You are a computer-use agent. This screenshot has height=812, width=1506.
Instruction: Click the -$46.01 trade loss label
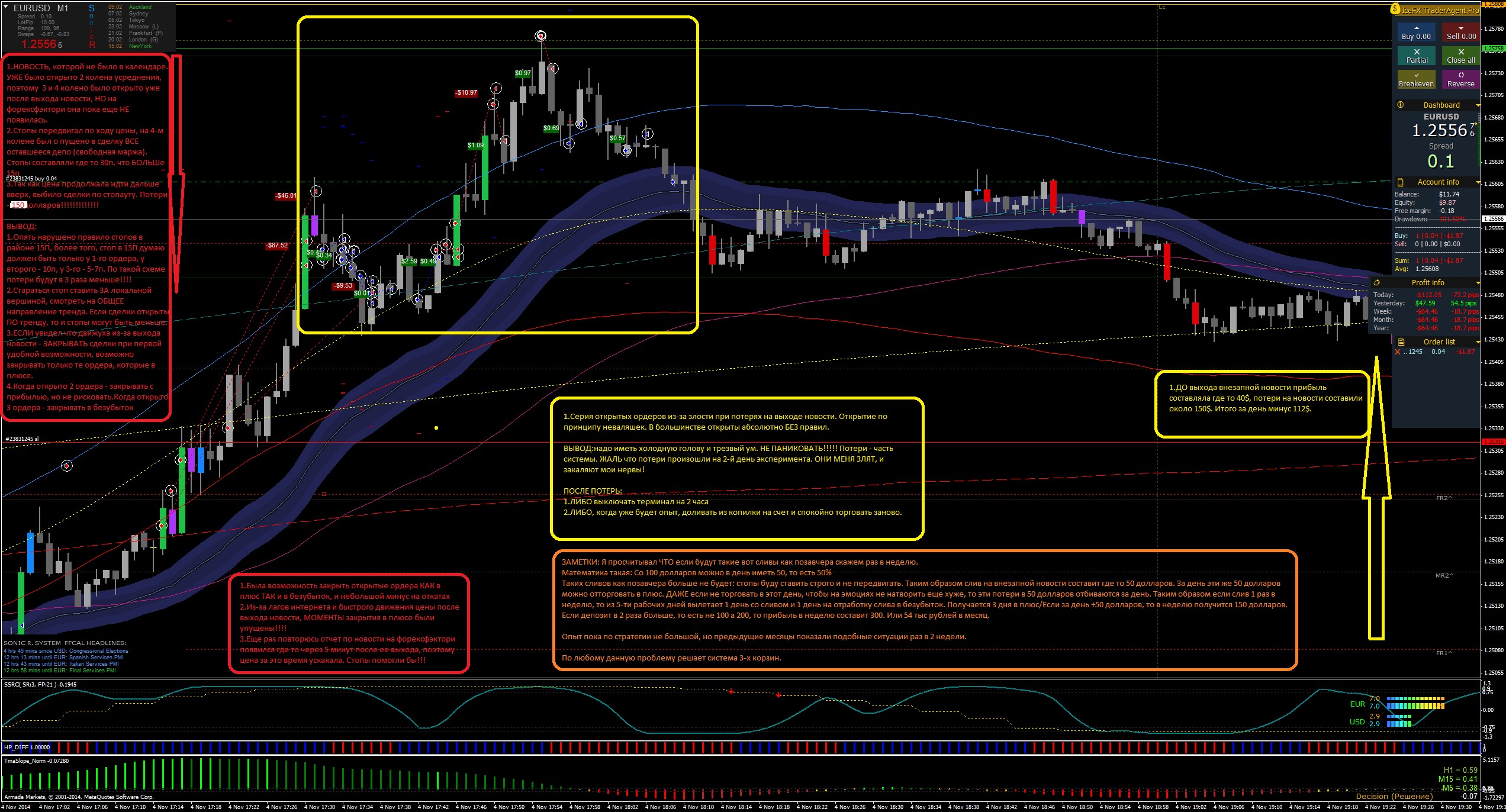pos(286,195)
